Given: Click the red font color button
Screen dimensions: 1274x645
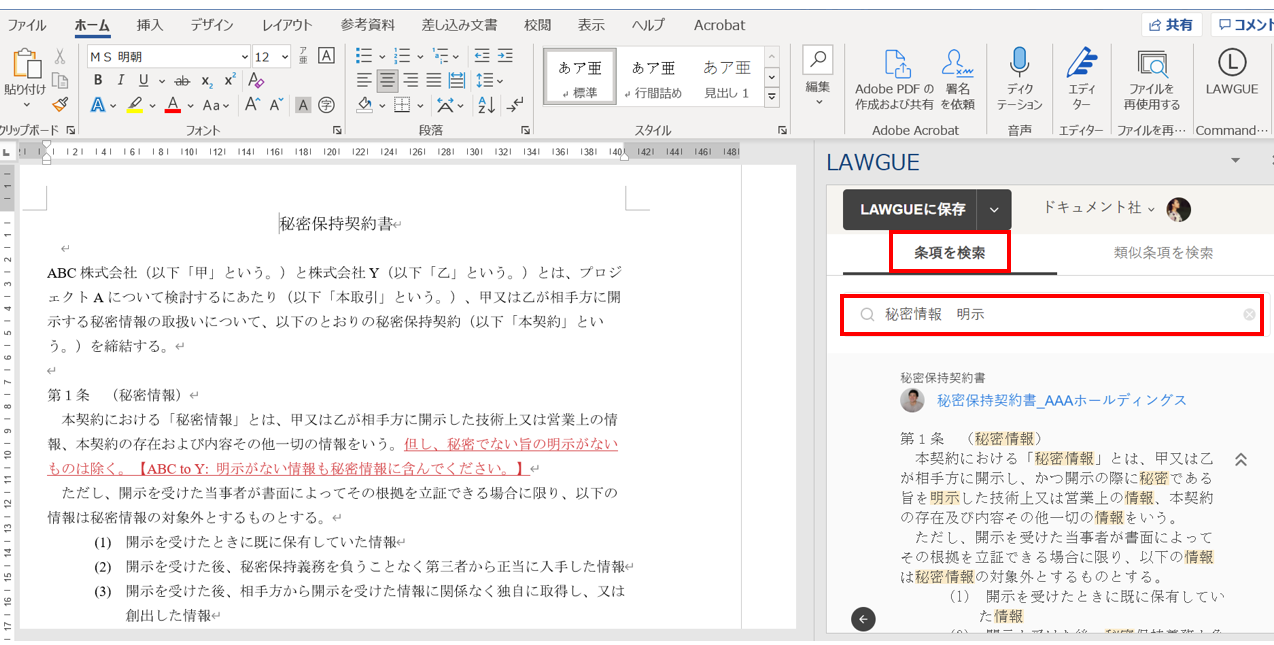Looking at the screenshot, I should coord(172,105).
